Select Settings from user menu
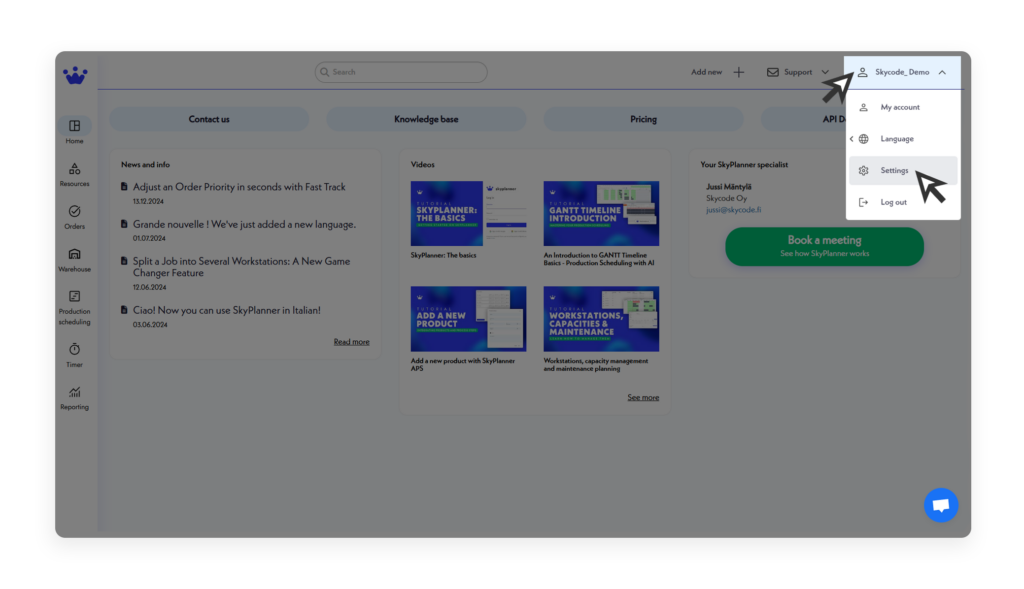 [894, 171]
